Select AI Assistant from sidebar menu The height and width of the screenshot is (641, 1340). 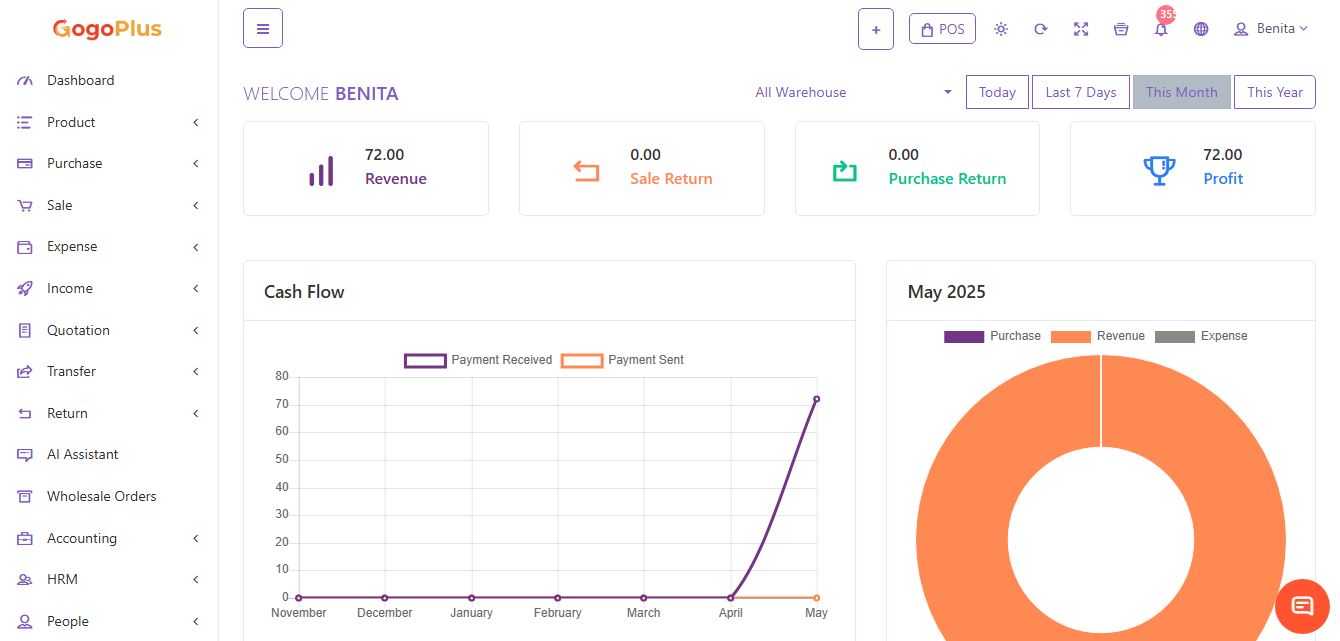tap(82, 454)
